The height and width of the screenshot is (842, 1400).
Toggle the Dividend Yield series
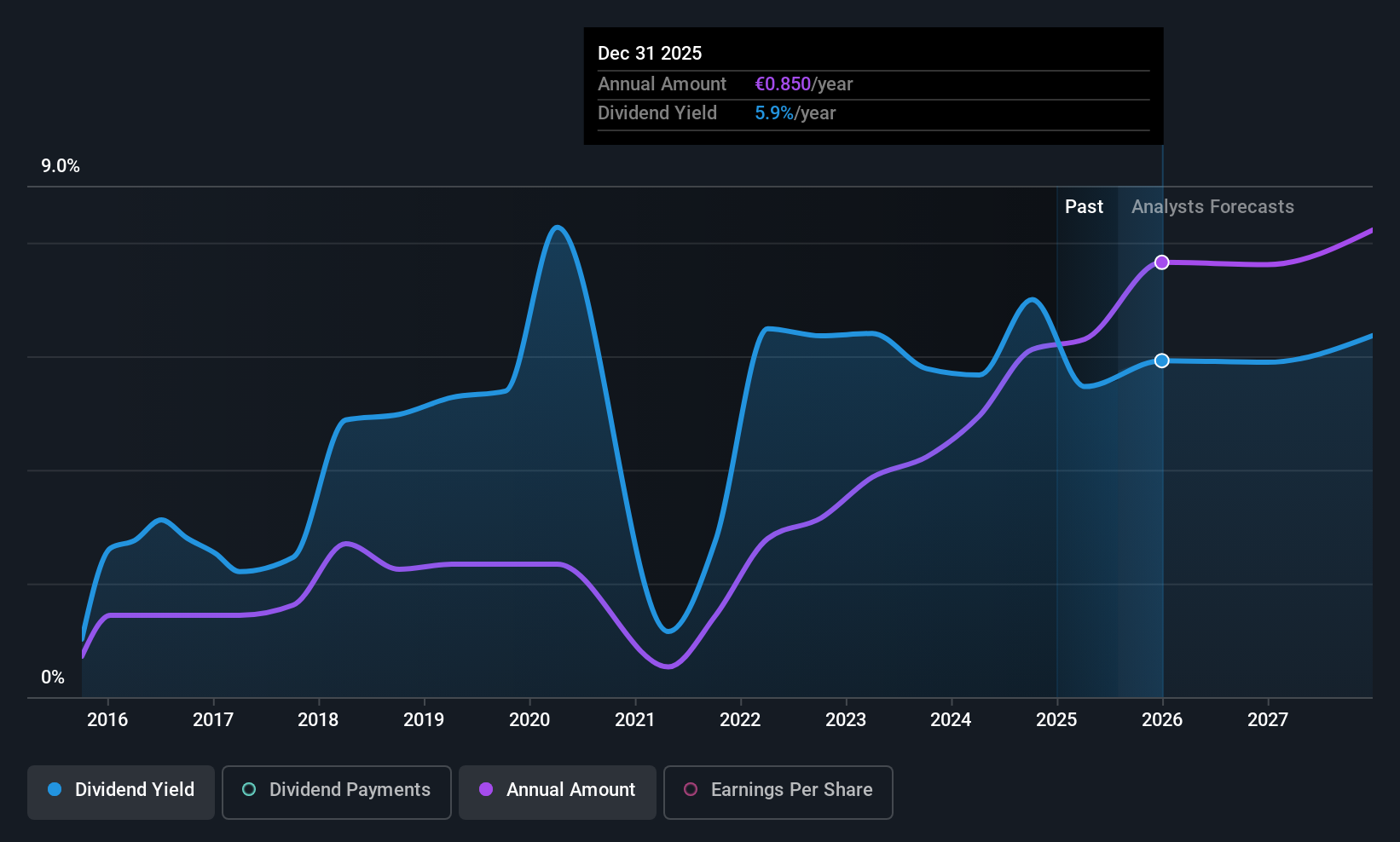point(121,793)
